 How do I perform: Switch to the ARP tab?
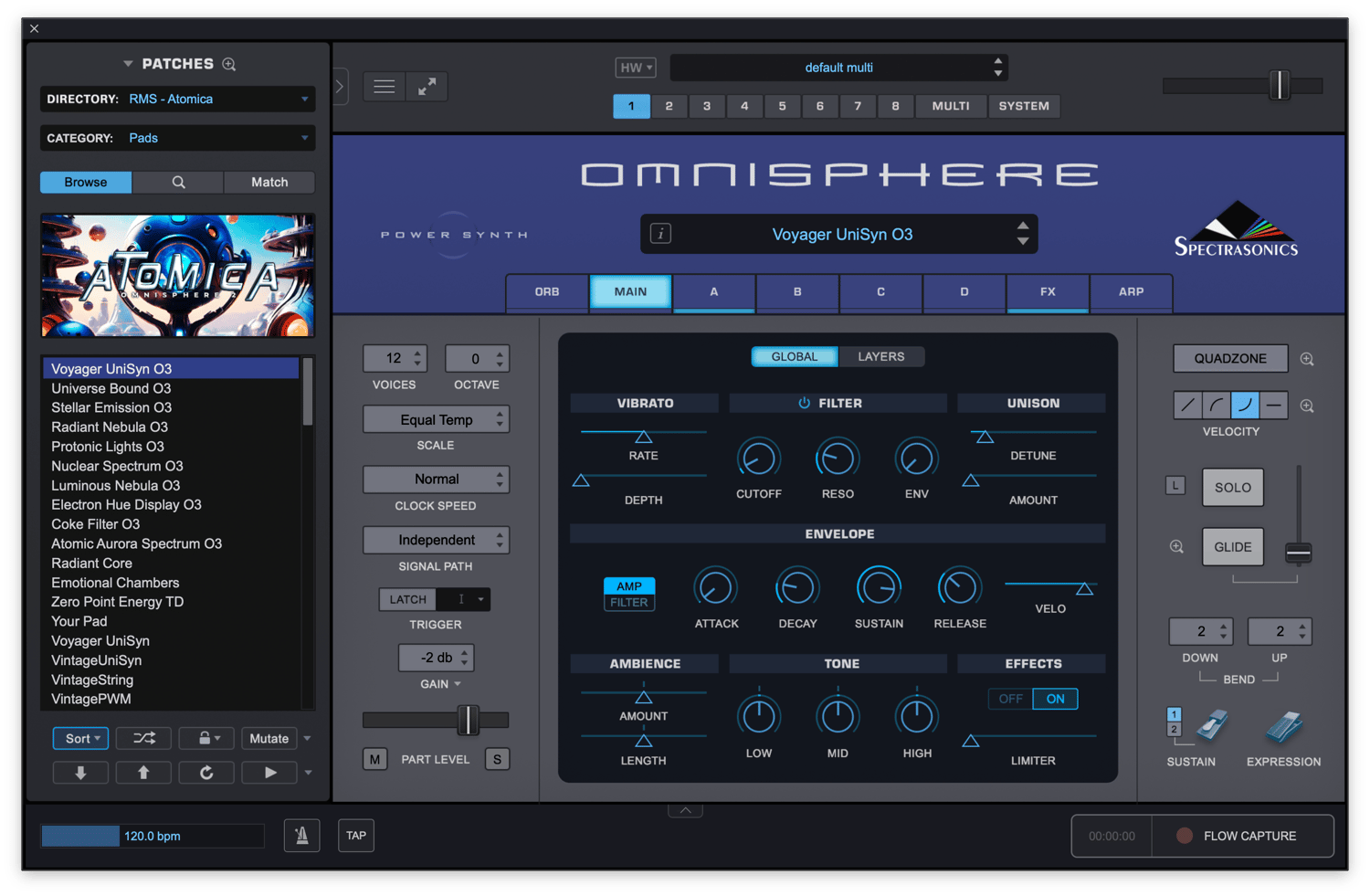[1132, 292]
